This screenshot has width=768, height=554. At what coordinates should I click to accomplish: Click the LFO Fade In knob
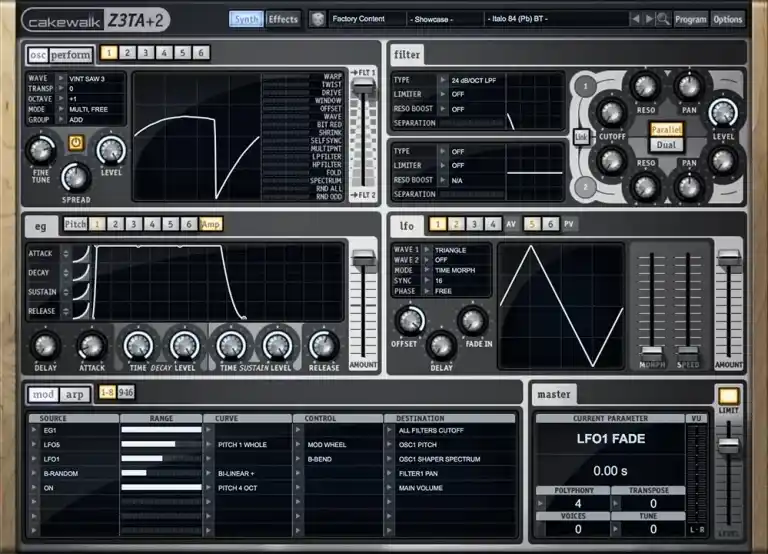[x=473, y=320]
